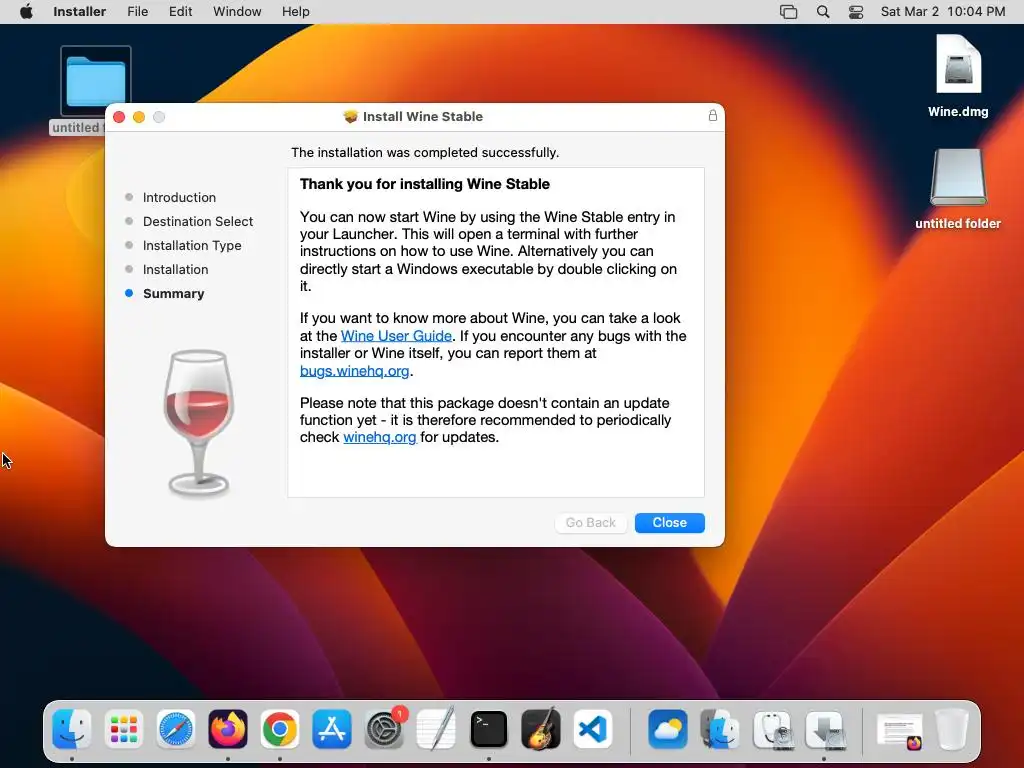Click the installation completed successfully message
Image resolution: width=1024 pixels, height=768 pixels.
click(x=425, y=152)
